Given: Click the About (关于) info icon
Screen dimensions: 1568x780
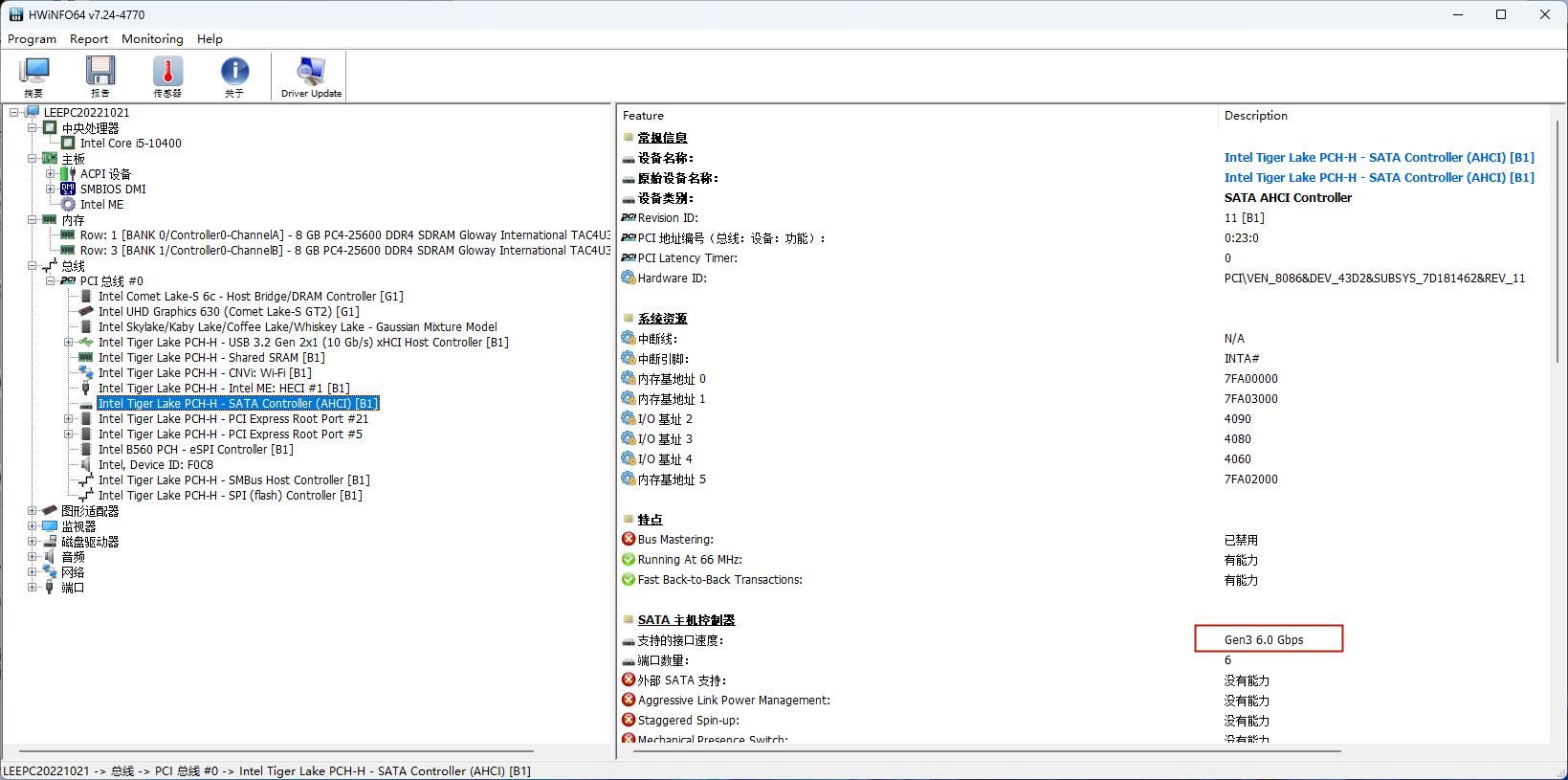Looking at the screenshot, I should (x=234, y=72).
